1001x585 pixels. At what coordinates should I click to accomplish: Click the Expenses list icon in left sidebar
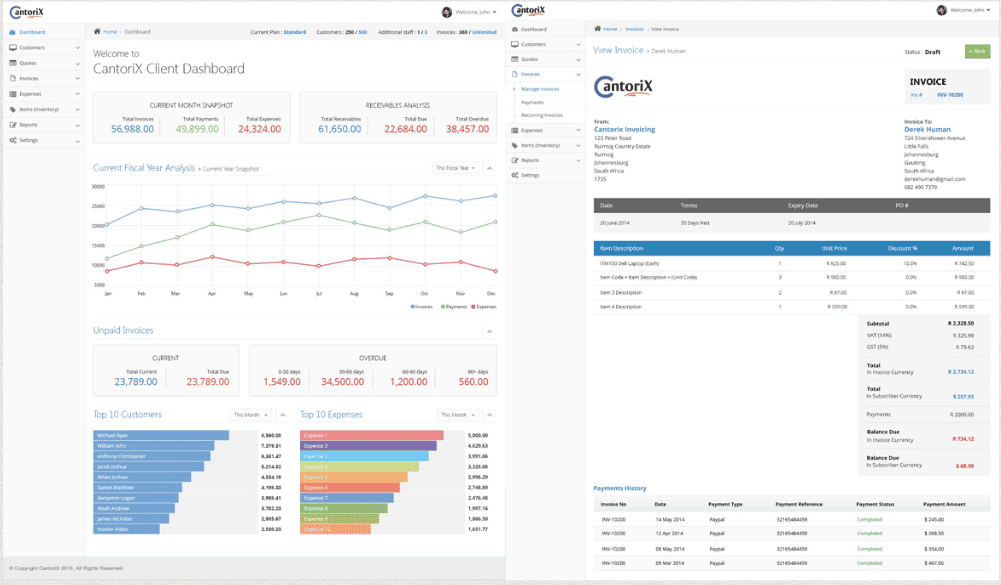tap(13, 94)
